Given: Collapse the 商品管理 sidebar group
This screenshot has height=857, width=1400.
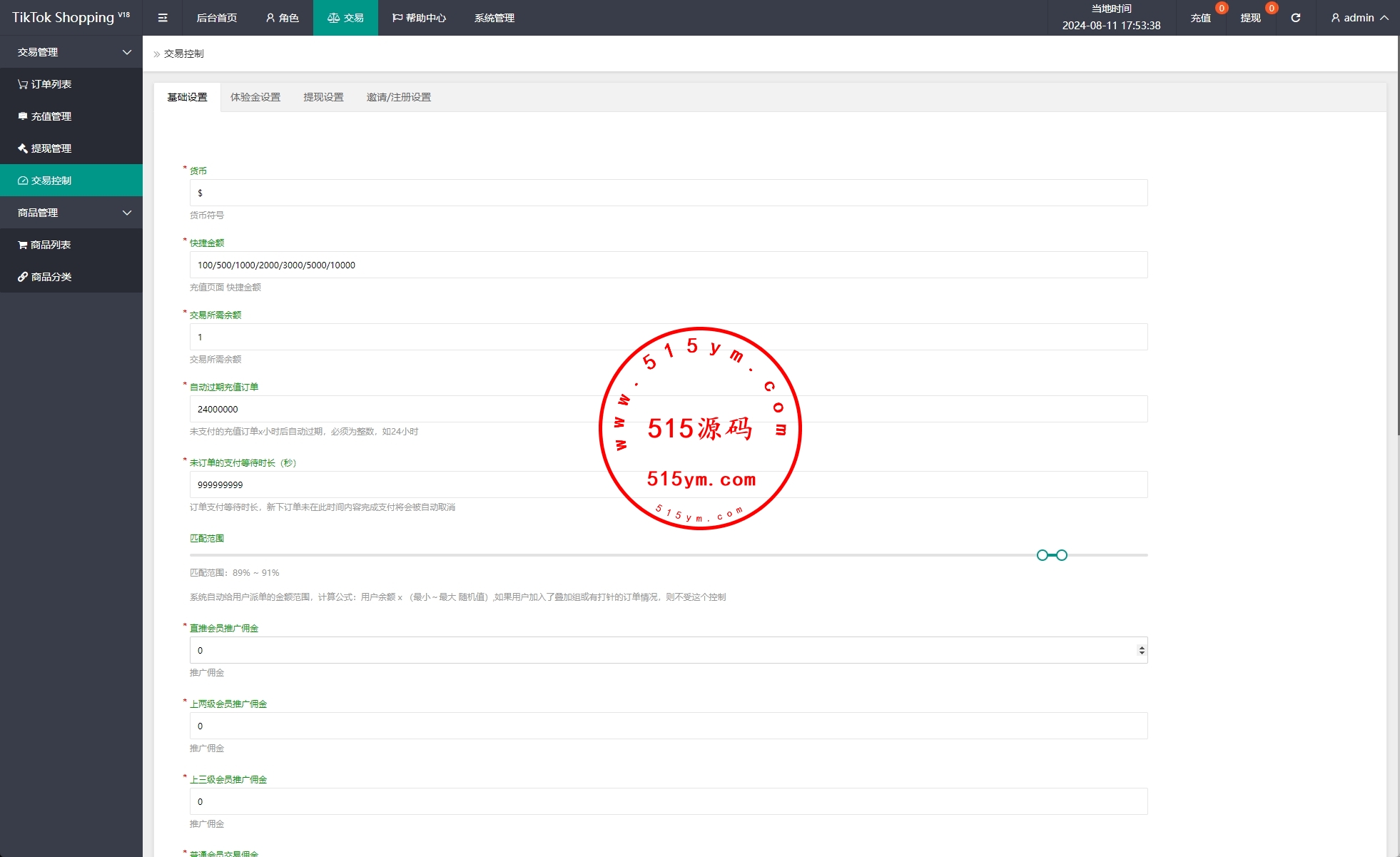Looking at the screenshot, I should pyautogui.click(x=71, y=213).
